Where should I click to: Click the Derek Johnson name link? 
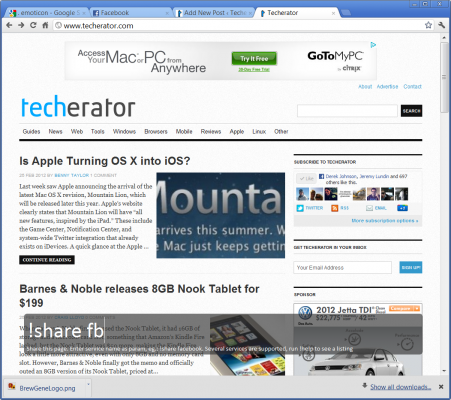point(341,176)
